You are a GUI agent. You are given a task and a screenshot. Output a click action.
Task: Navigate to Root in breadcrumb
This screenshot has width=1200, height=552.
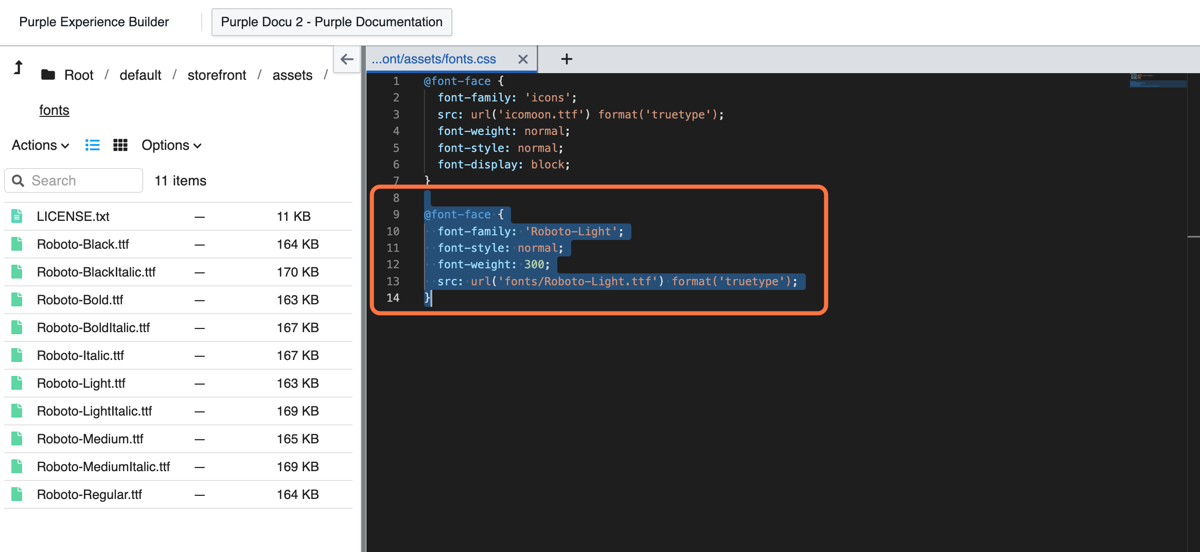(x=79, y=75)
